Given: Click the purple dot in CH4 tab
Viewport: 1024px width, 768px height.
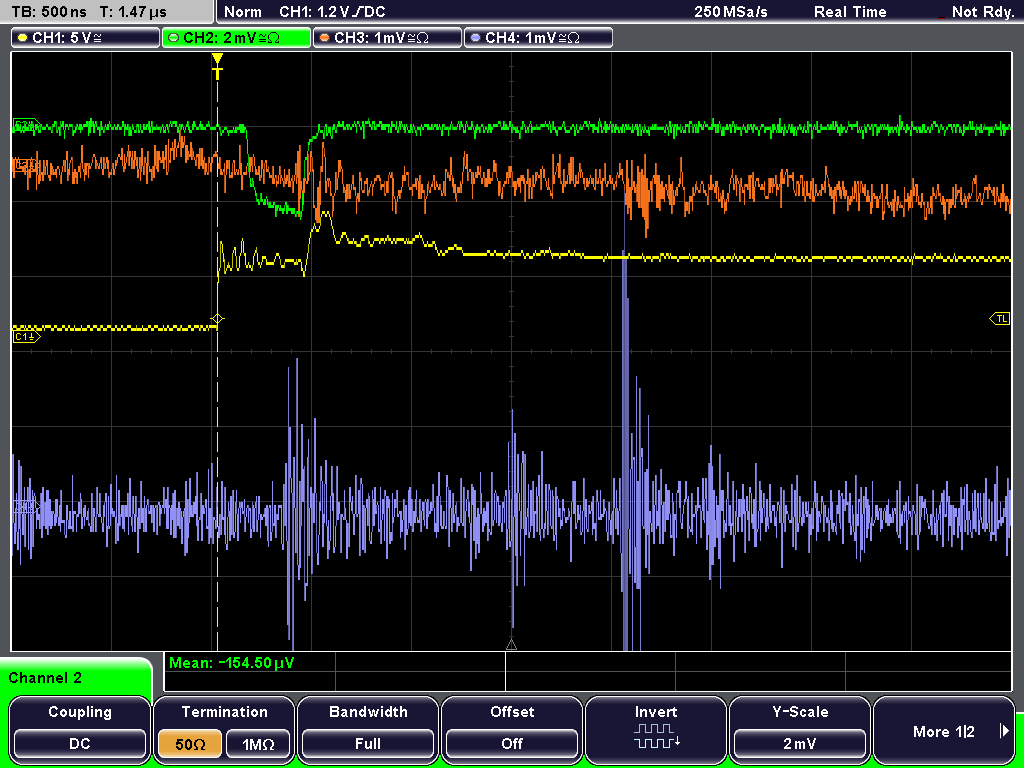Looking at the screenshot, I should tap(475, 38).
